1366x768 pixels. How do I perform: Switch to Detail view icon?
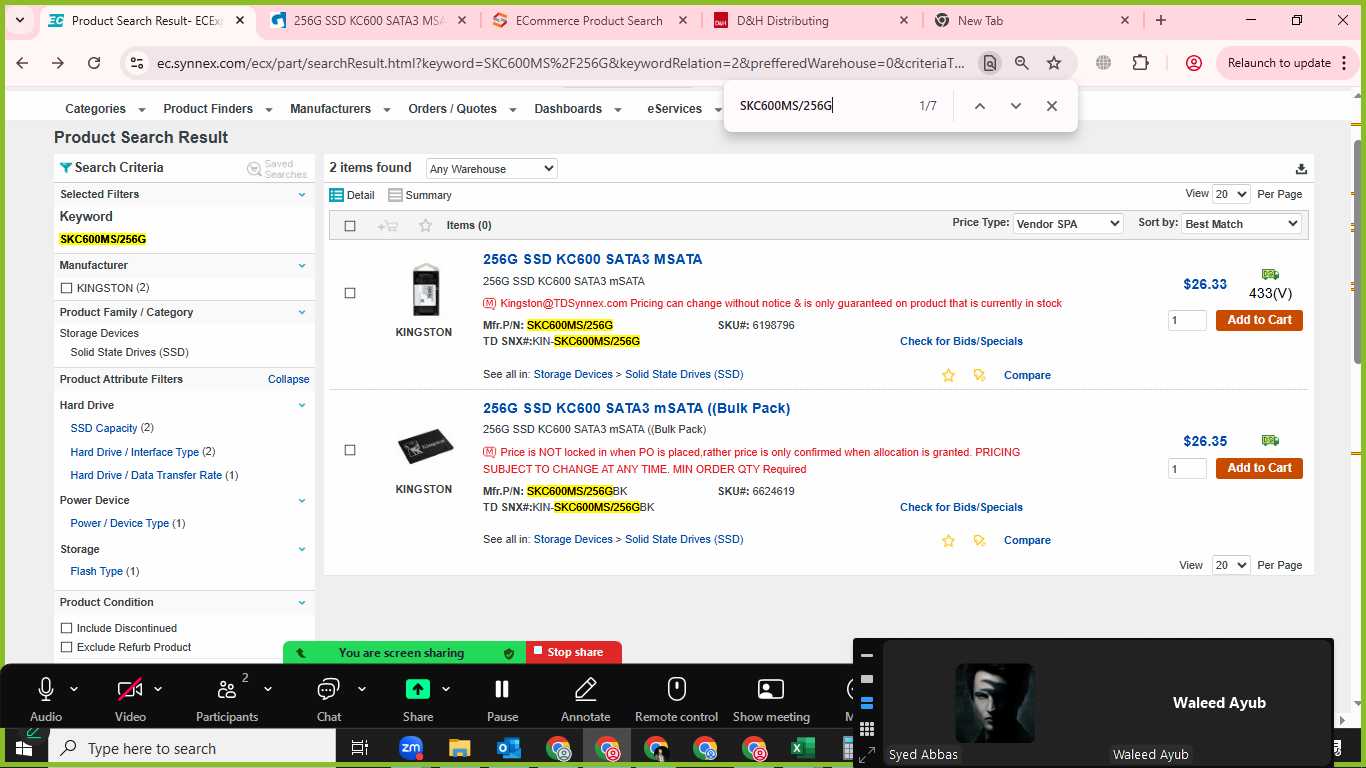click(x=337, y=195)
